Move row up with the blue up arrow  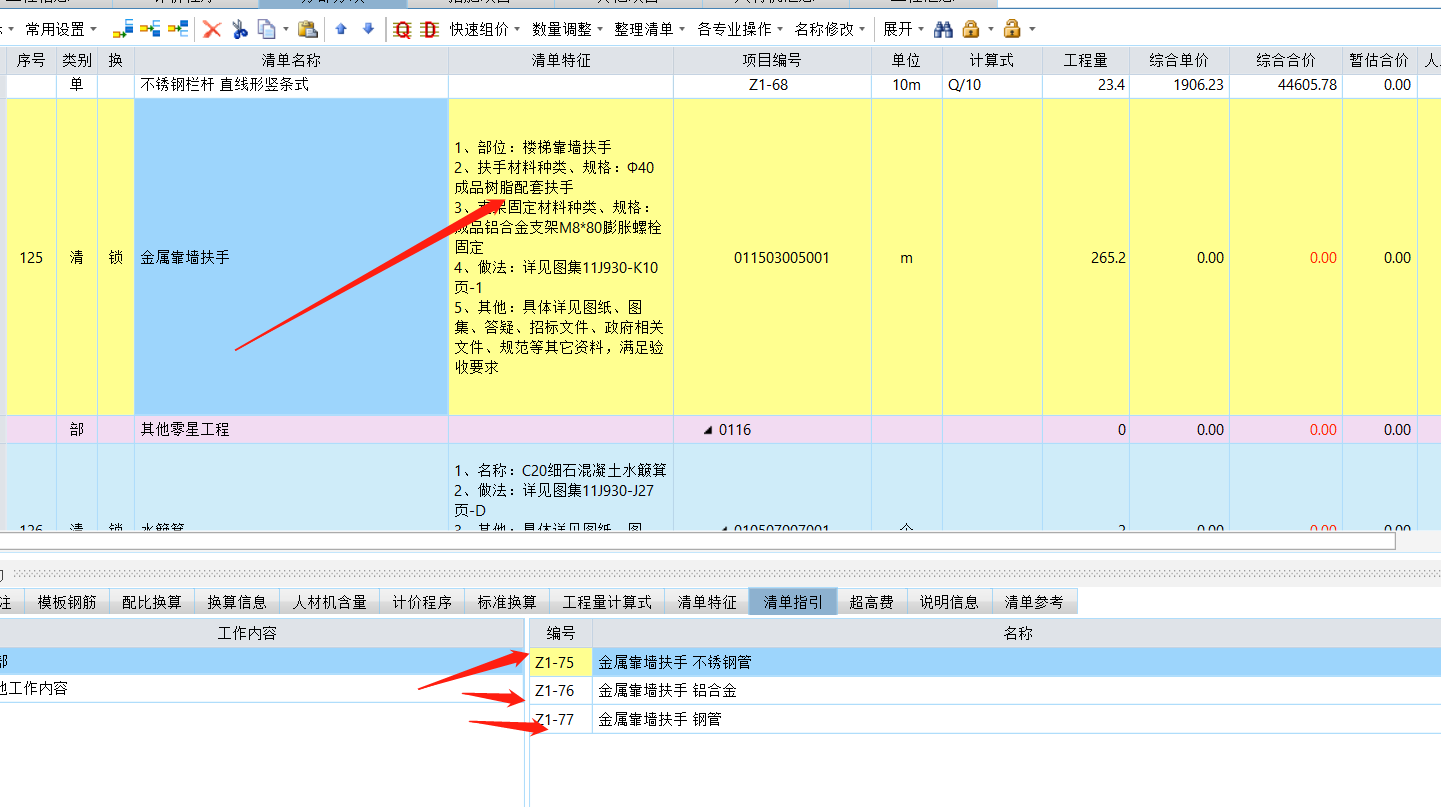pyautogui.click(x=341, y=29)
